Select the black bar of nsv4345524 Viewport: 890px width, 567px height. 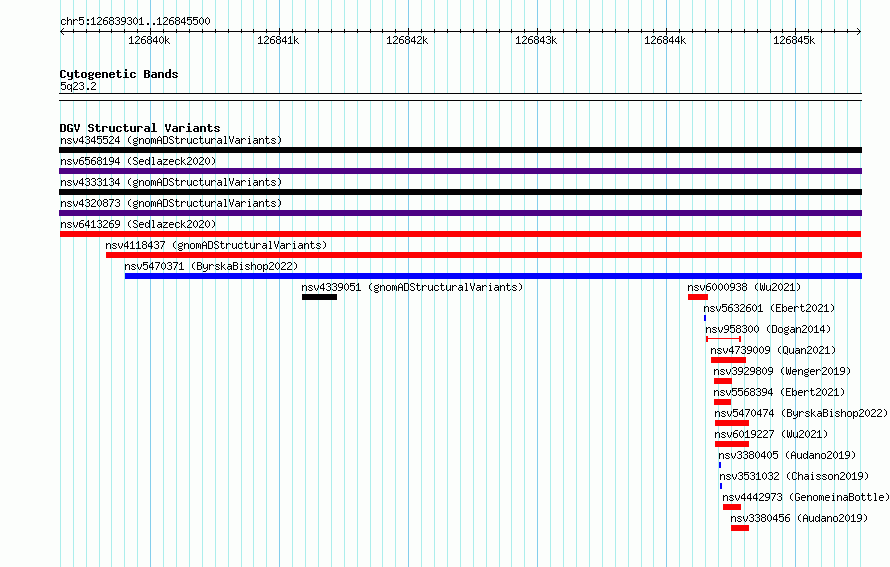click(x=460, y=150)
